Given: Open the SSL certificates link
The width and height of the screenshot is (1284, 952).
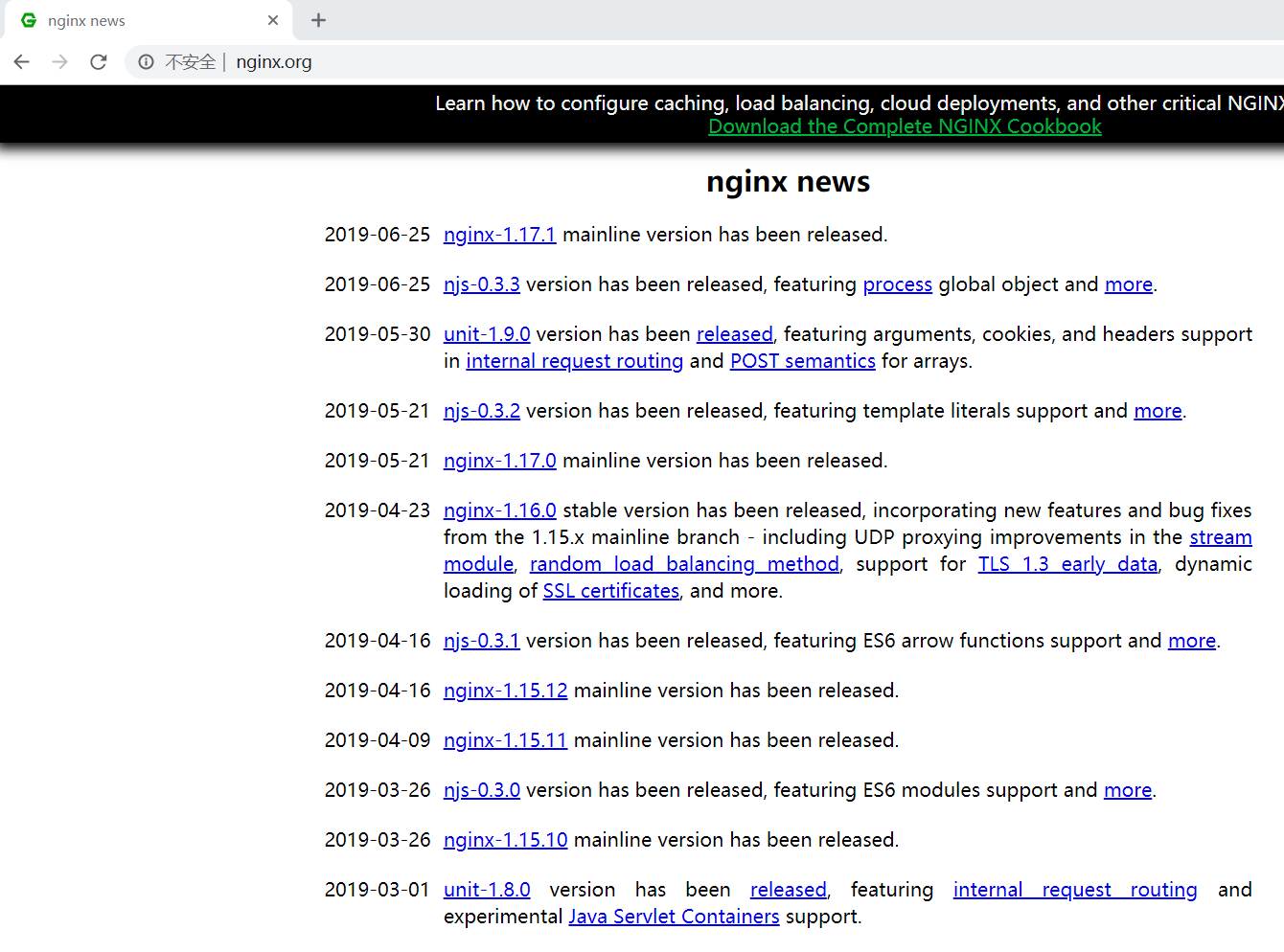Looking at the screenshot, I should coord(611,591).
